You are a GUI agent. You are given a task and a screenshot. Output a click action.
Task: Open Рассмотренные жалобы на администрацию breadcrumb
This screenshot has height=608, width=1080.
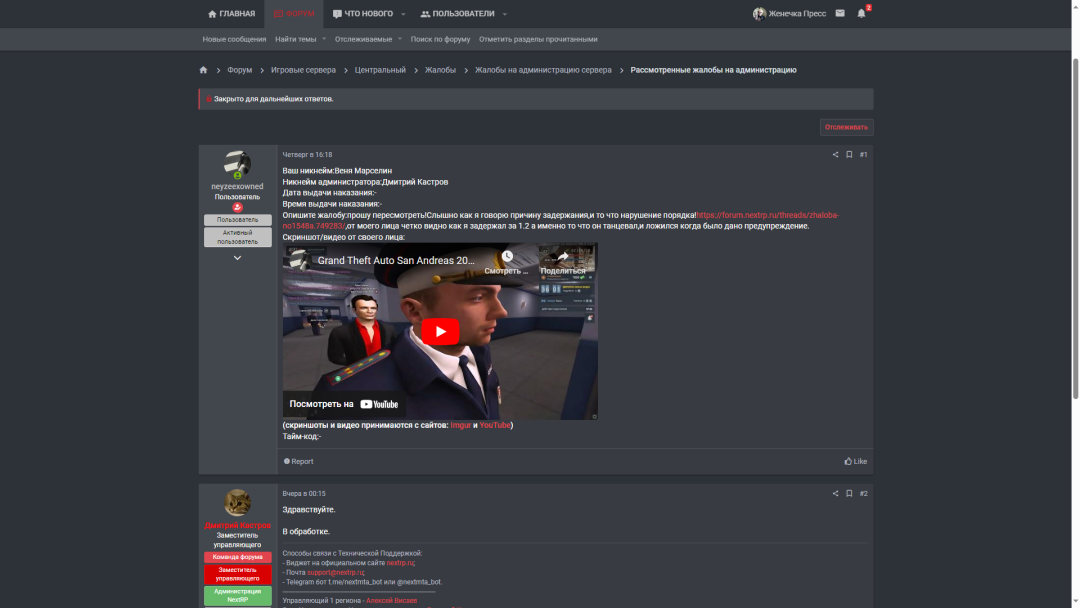tap(713, 70)
